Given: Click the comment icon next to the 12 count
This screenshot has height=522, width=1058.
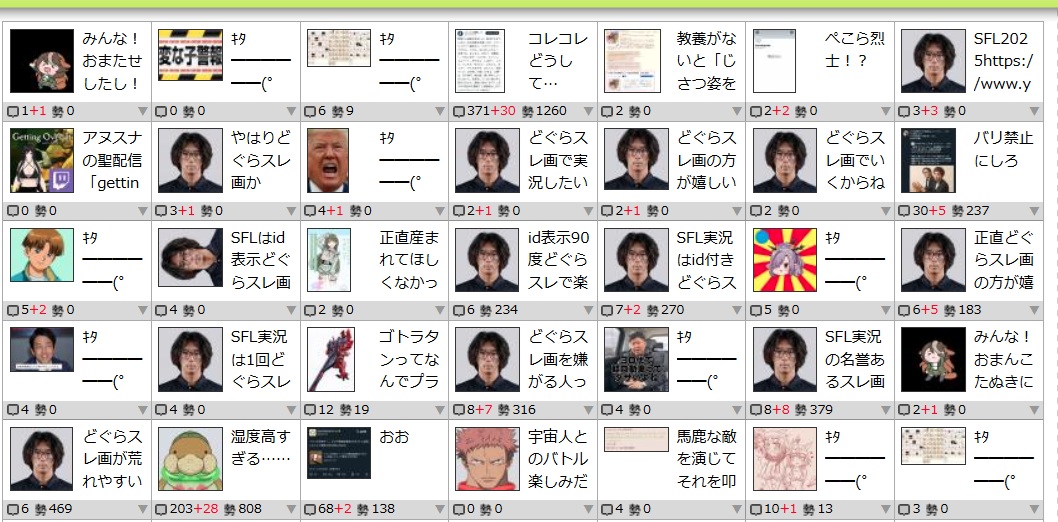Looking at the screenshot, I should [311, 409].
